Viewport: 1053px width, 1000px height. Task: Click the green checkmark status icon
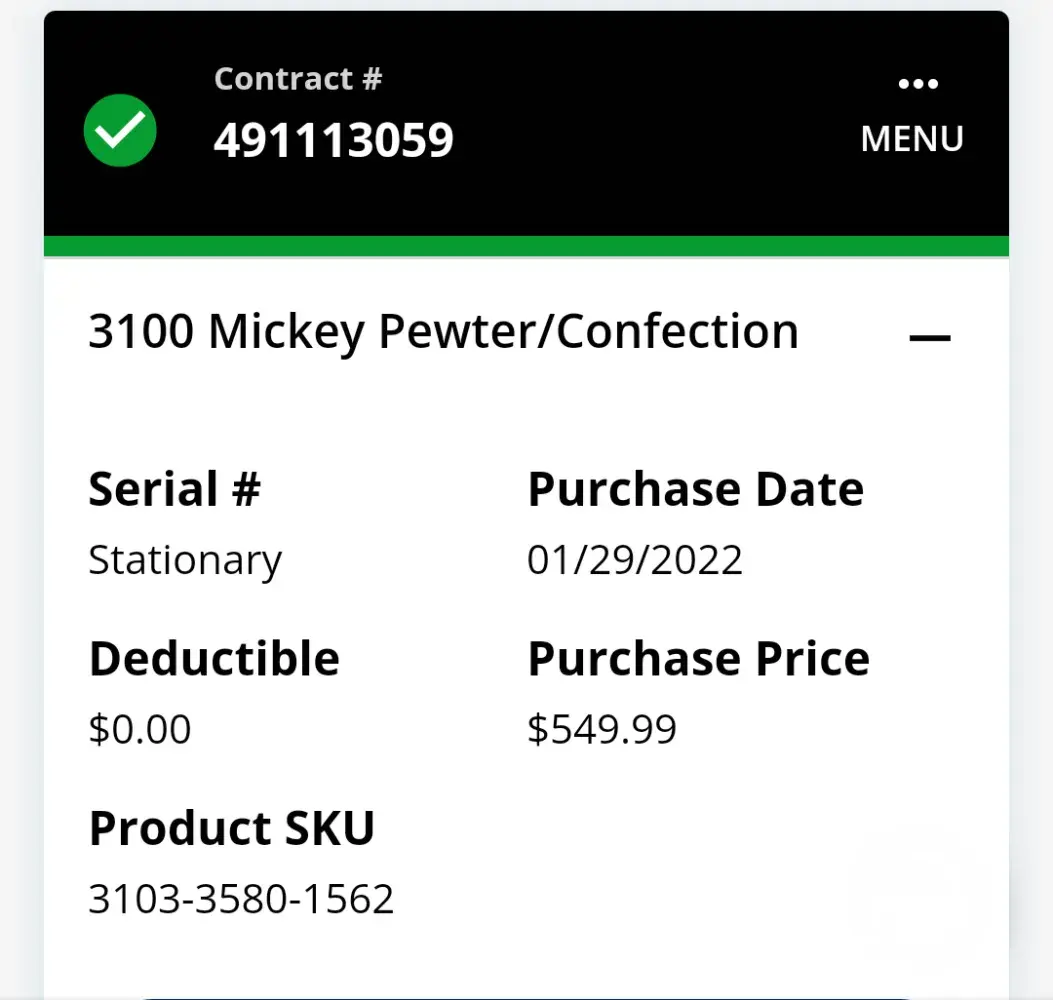[120, 130]
